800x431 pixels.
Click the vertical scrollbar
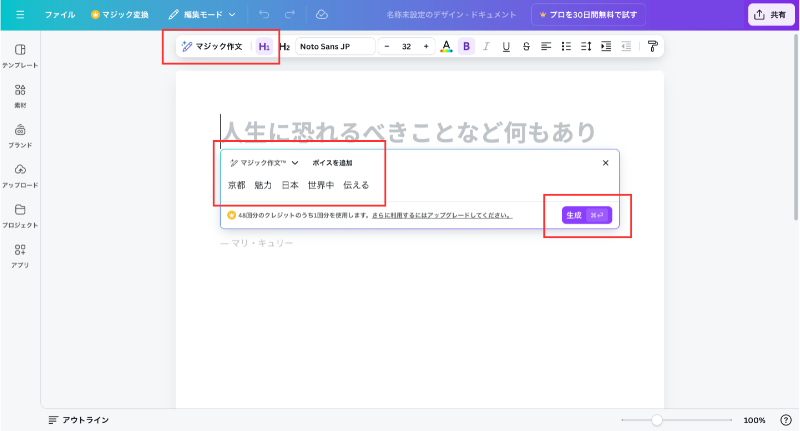point(796,127)
